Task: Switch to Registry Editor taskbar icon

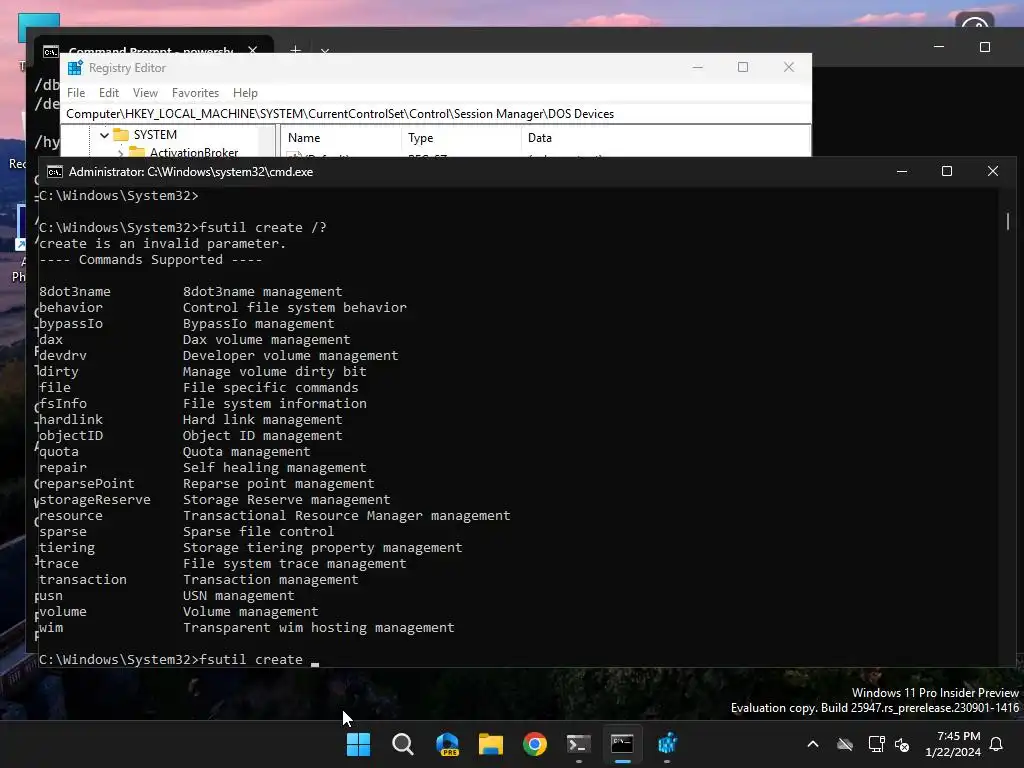Action: [667, 744]
